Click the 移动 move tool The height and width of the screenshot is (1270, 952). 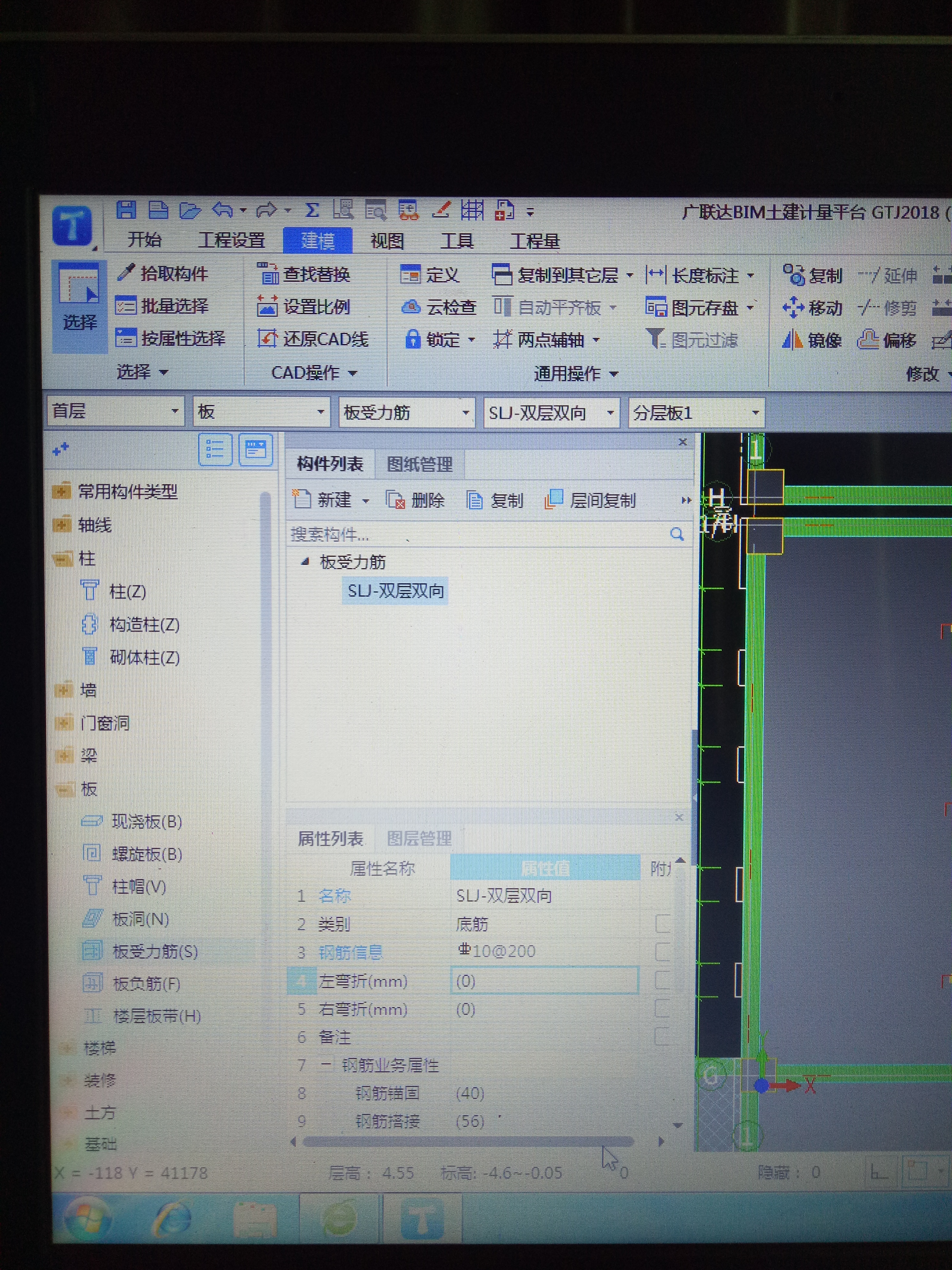813,308
